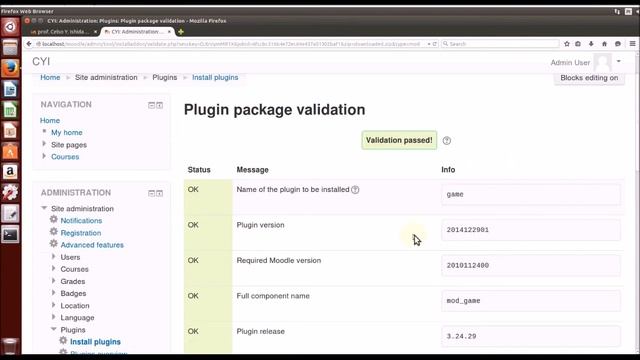Go back with browser back arrow
The height and width of the screenshot is (360, 640).
click(29, 44)
